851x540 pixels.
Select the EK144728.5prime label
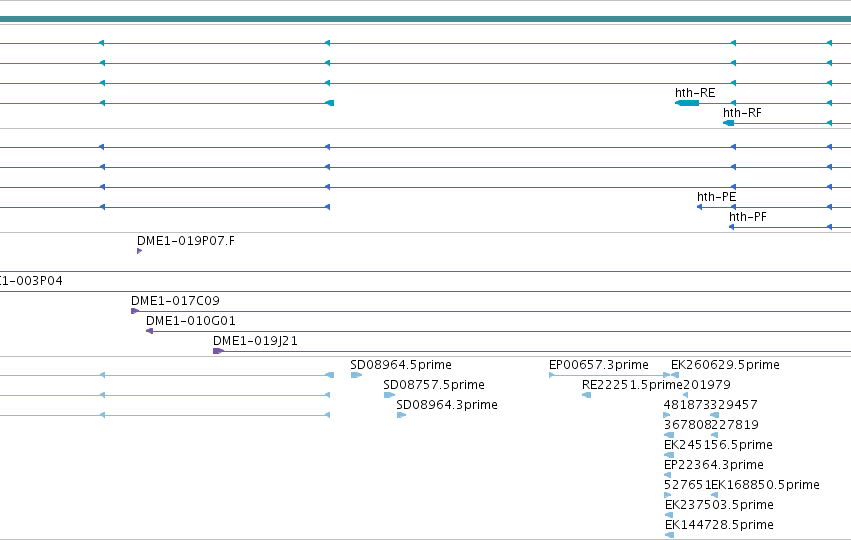pyautogui.click(x=719, y=525)
